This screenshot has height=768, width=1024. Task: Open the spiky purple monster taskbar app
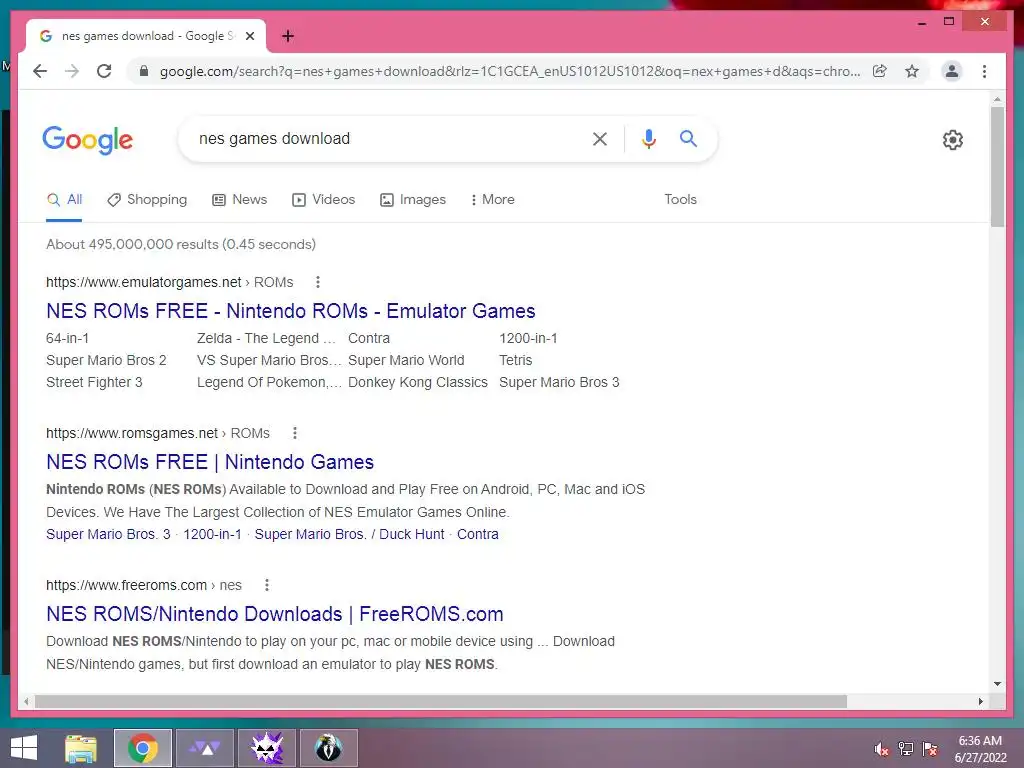pos(267,748)
